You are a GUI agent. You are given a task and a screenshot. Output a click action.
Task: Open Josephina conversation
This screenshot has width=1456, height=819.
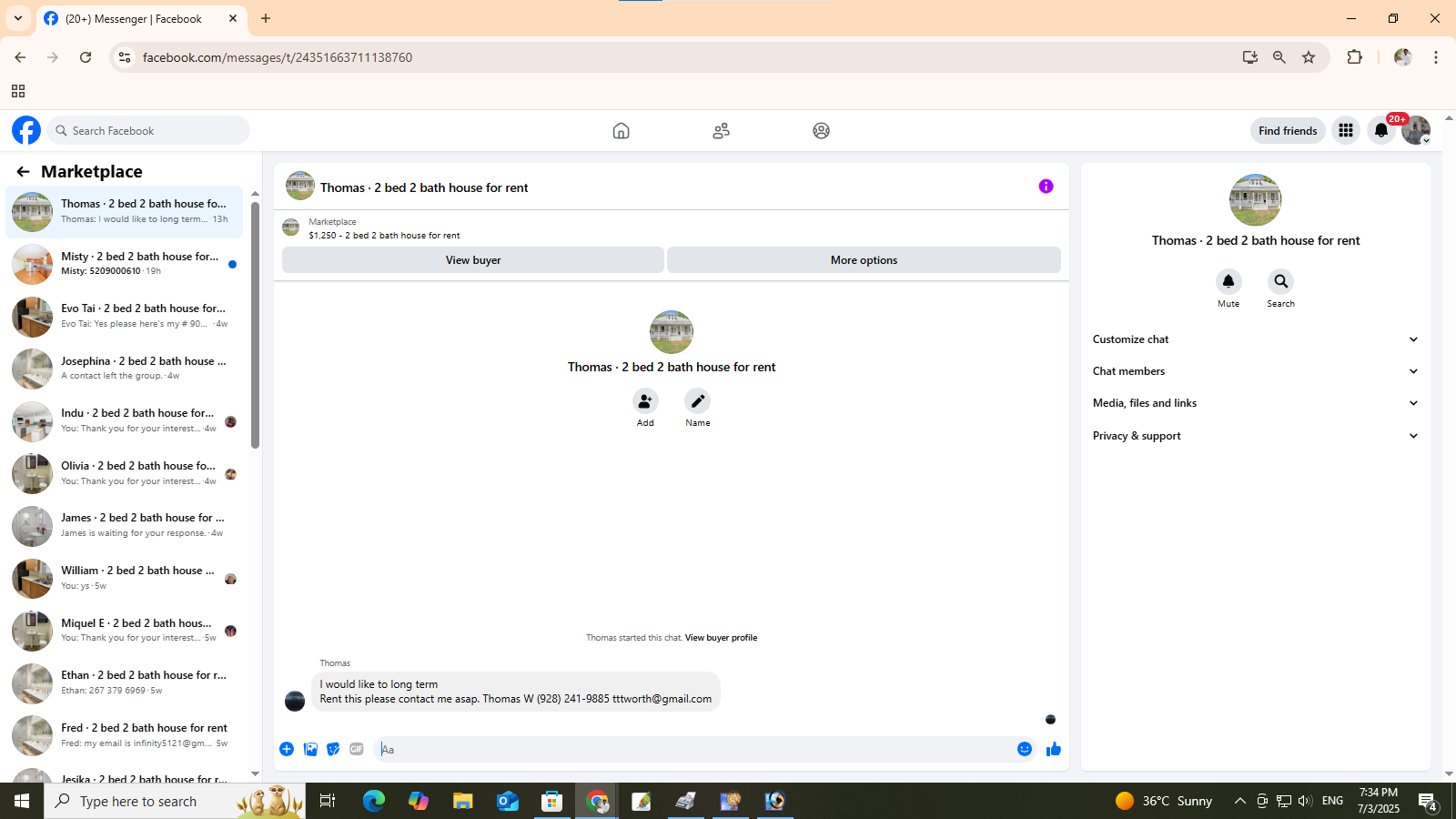pos(125,369)
